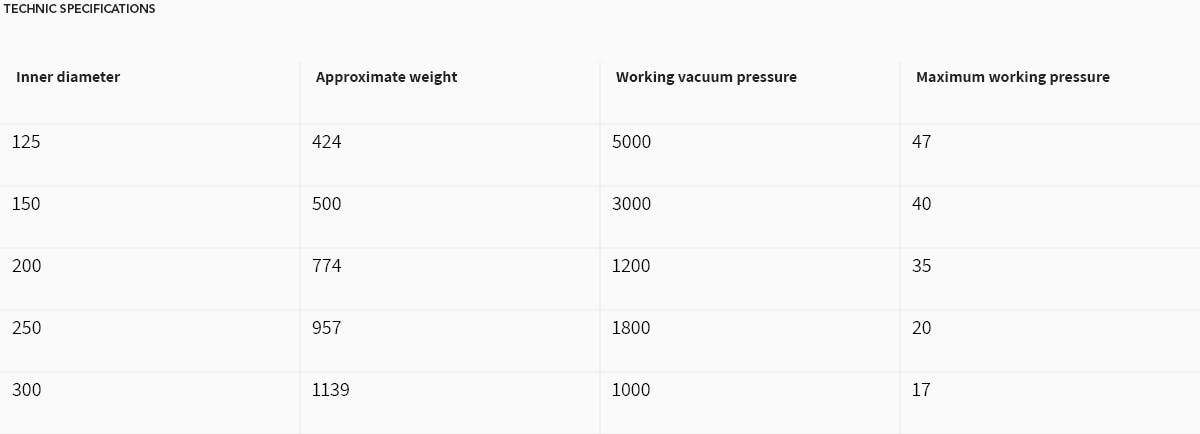The image size is (1200, 434).
Task: Select inner diameter value 300
Action: coord(26,390)
